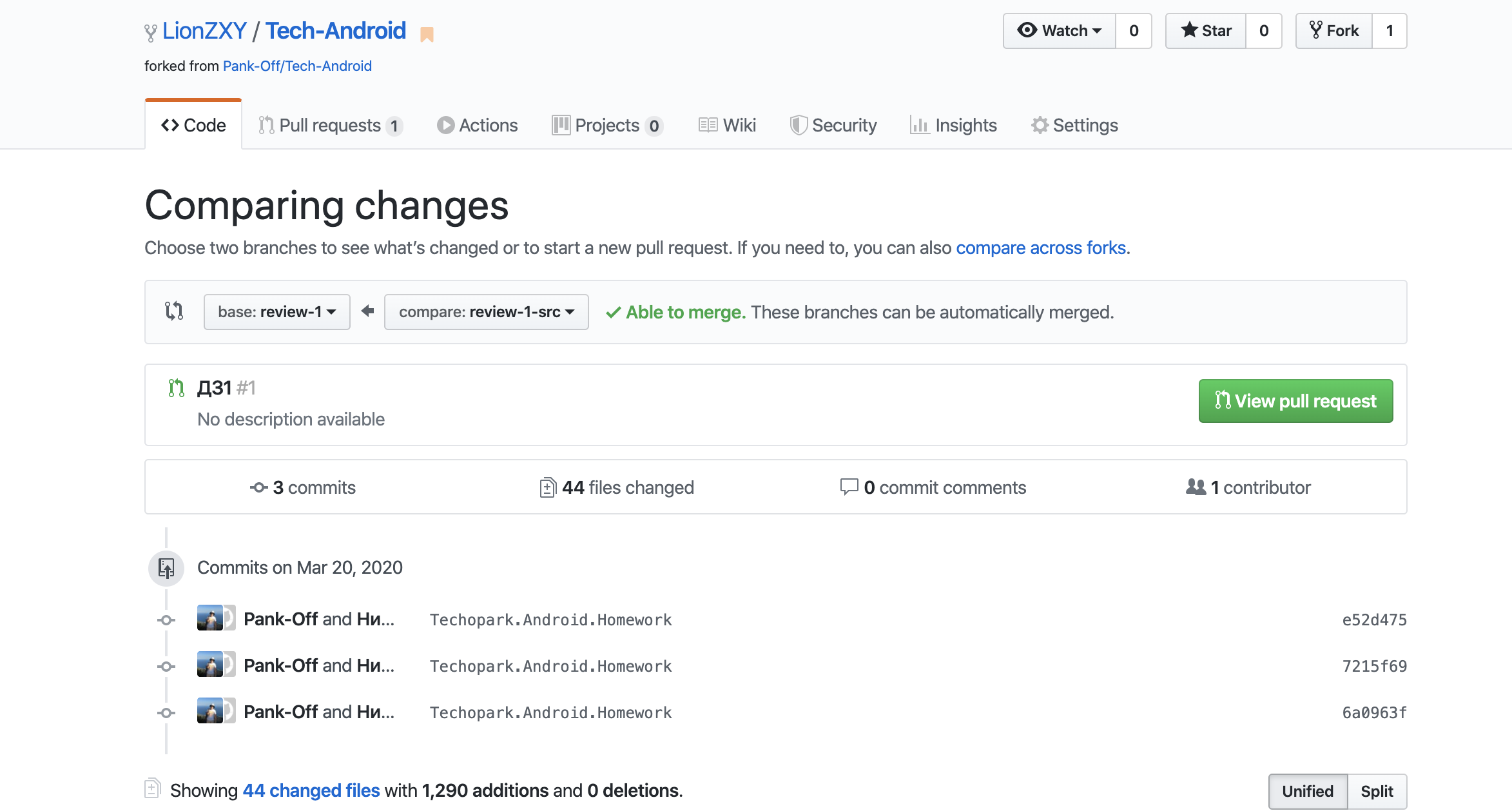Click the speech bubble icon by commit comments
The height and width of the screenshot is (811, 1512).
point(849,487)
